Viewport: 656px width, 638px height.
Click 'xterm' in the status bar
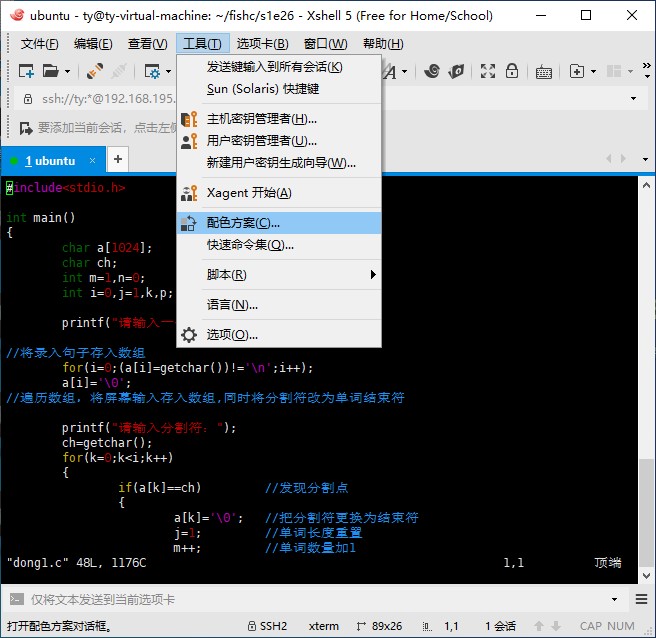point(324,626)
